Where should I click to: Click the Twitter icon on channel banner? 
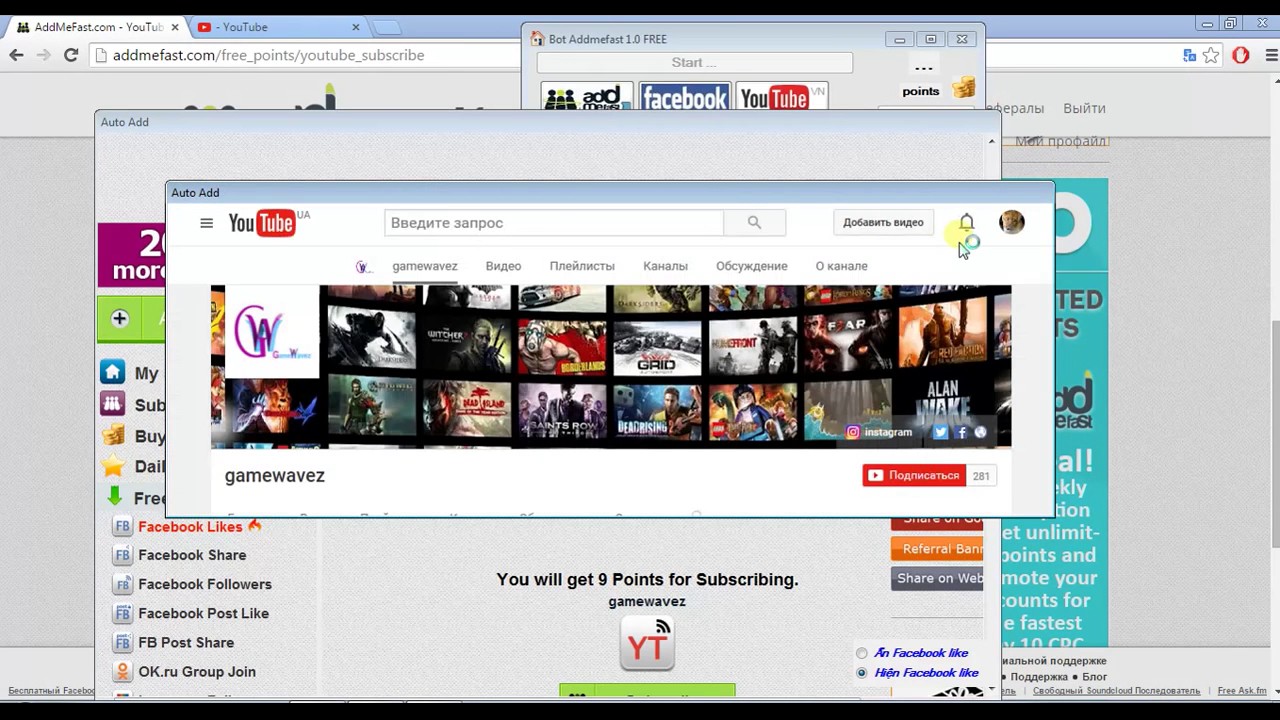(940, 432)
